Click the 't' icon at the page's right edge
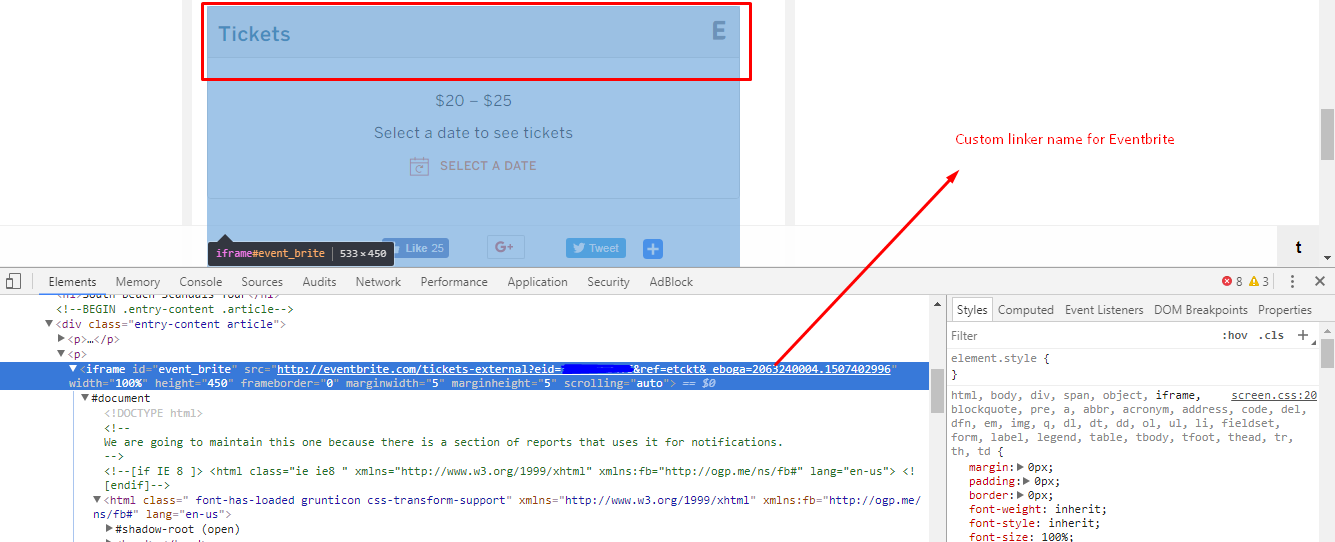 point(1299,247)
